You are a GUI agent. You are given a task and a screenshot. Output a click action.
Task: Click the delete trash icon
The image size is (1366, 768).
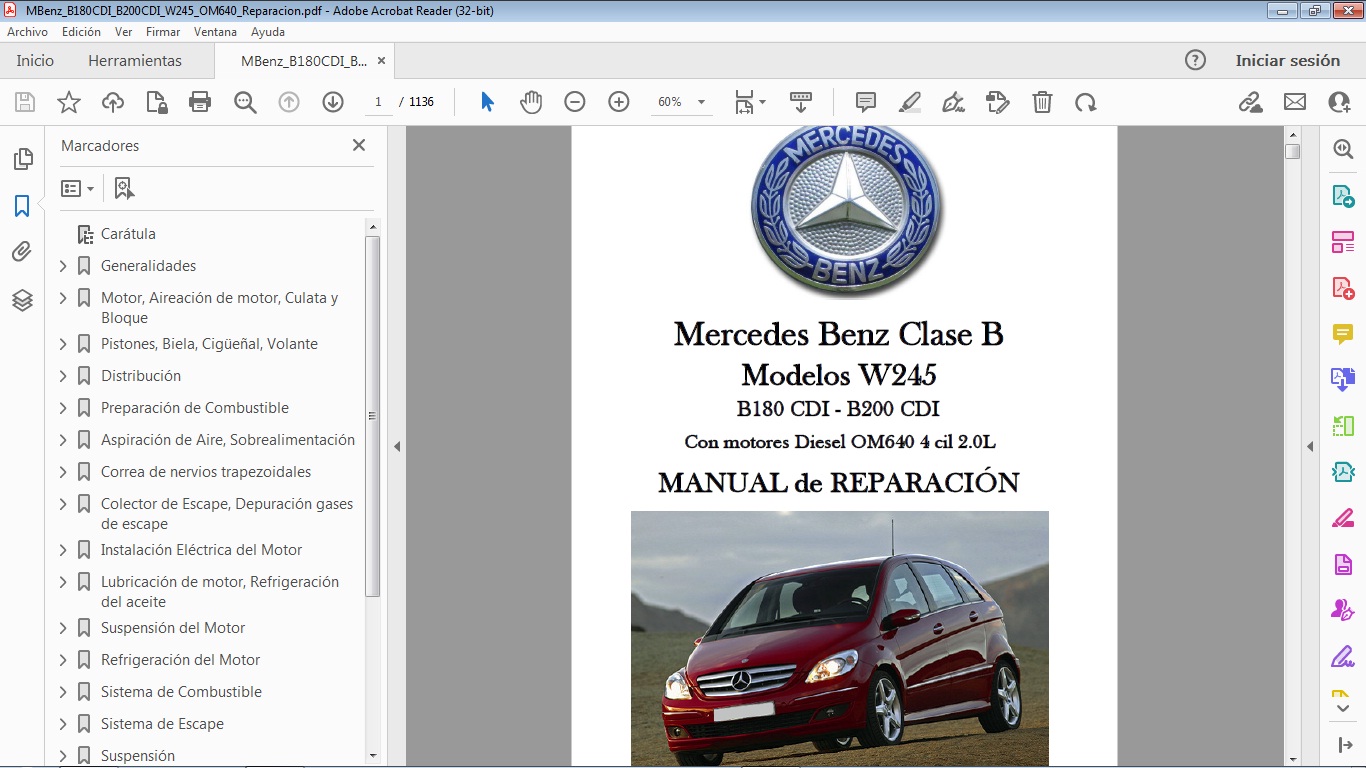tap(1042, 102)
